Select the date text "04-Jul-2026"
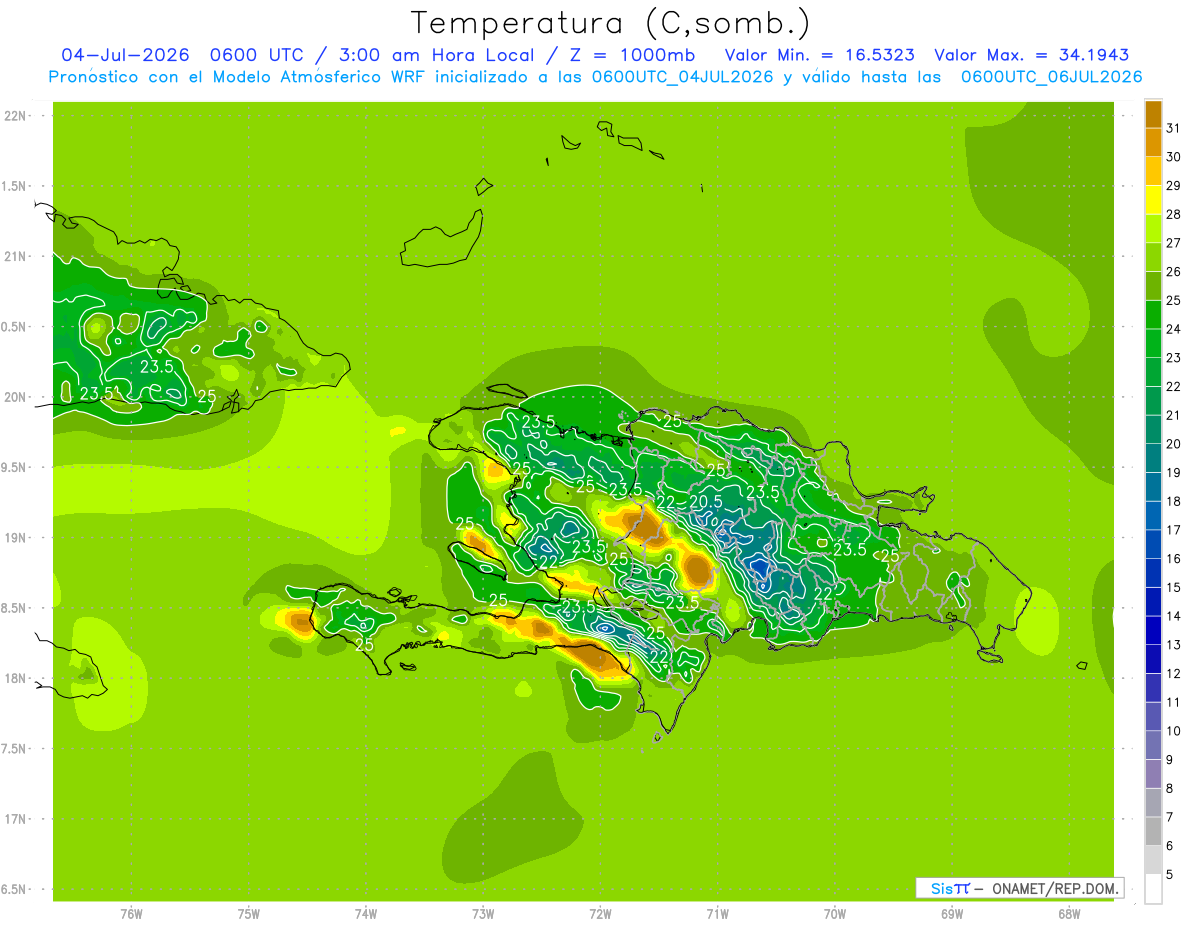Image resolution: width=1200 pixels, height=927 pixels. click(125, 55)
